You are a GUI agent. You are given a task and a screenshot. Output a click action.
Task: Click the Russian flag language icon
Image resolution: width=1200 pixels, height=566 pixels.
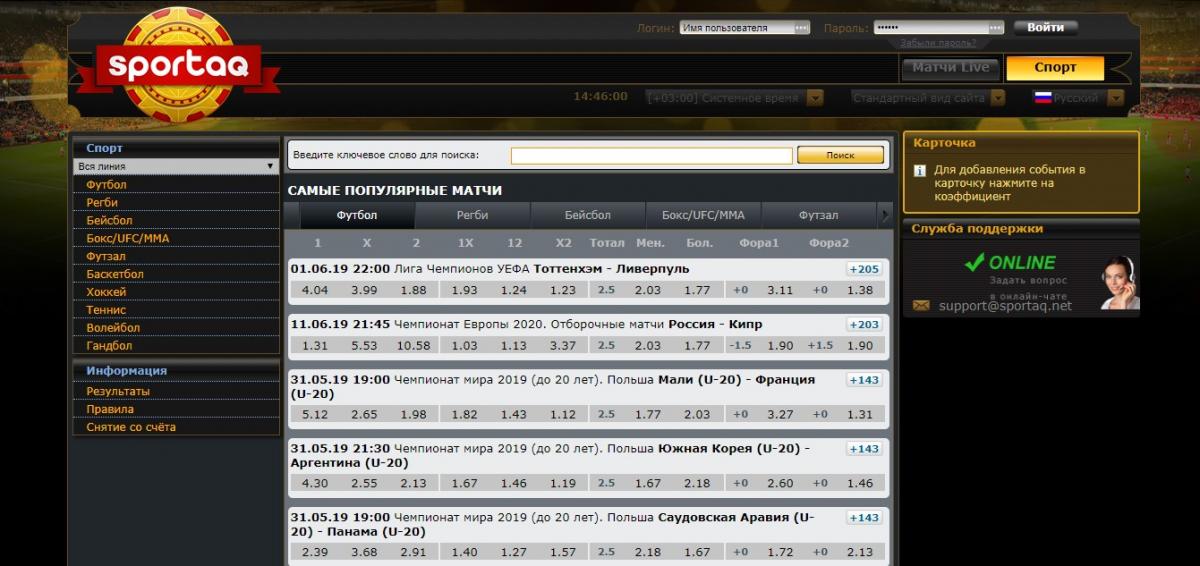1043,98
